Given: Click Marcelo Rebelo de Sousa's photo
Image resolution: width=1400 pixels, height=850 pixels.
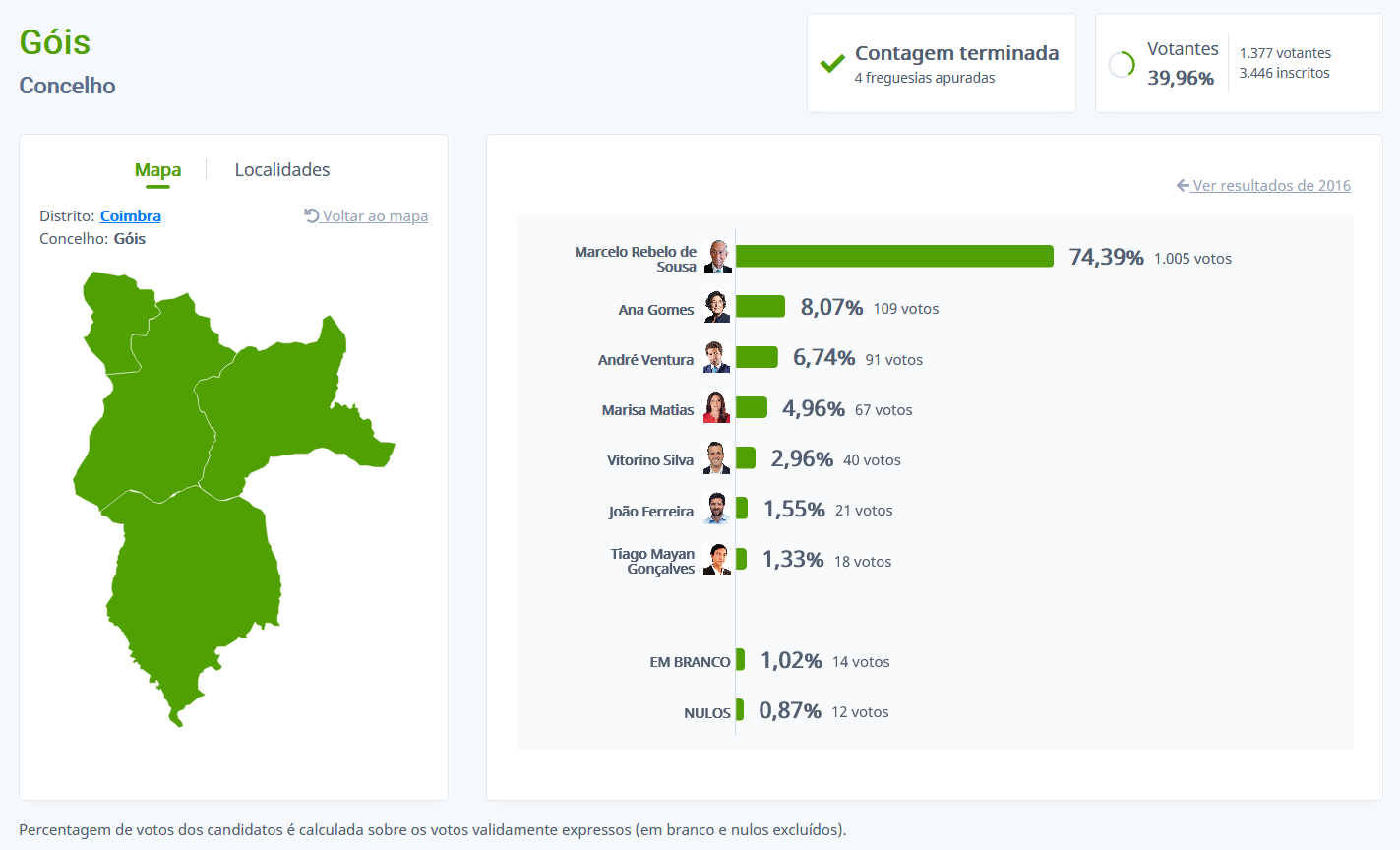Looking at the screenshot, I should (718, 256).
